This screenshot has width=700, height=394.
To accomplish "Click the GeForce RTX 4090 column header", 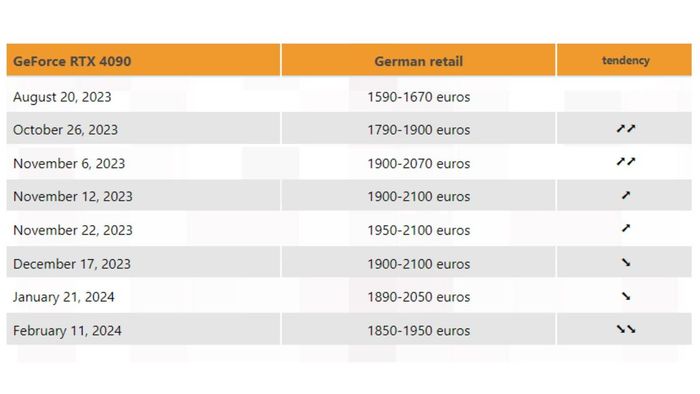I will pos(143,60).
